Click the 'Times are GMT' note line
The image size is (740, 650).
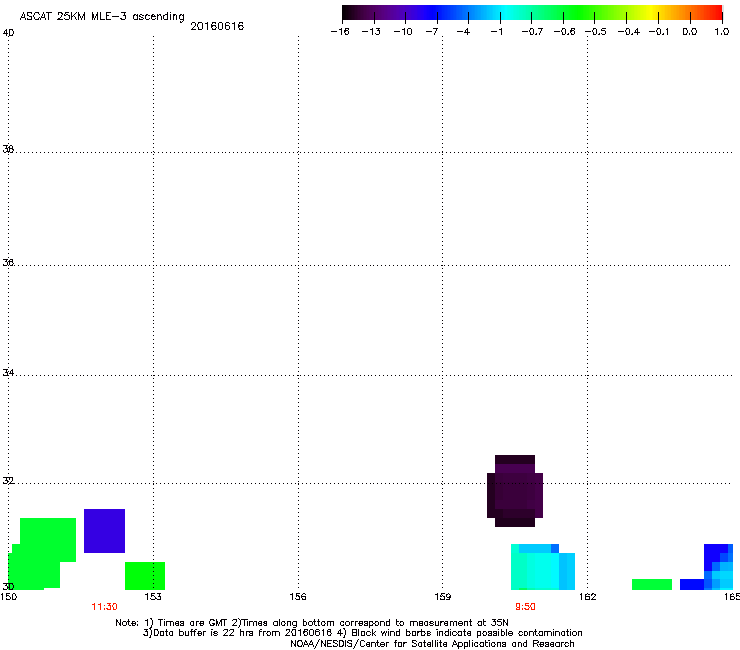(x=312, y=623)
